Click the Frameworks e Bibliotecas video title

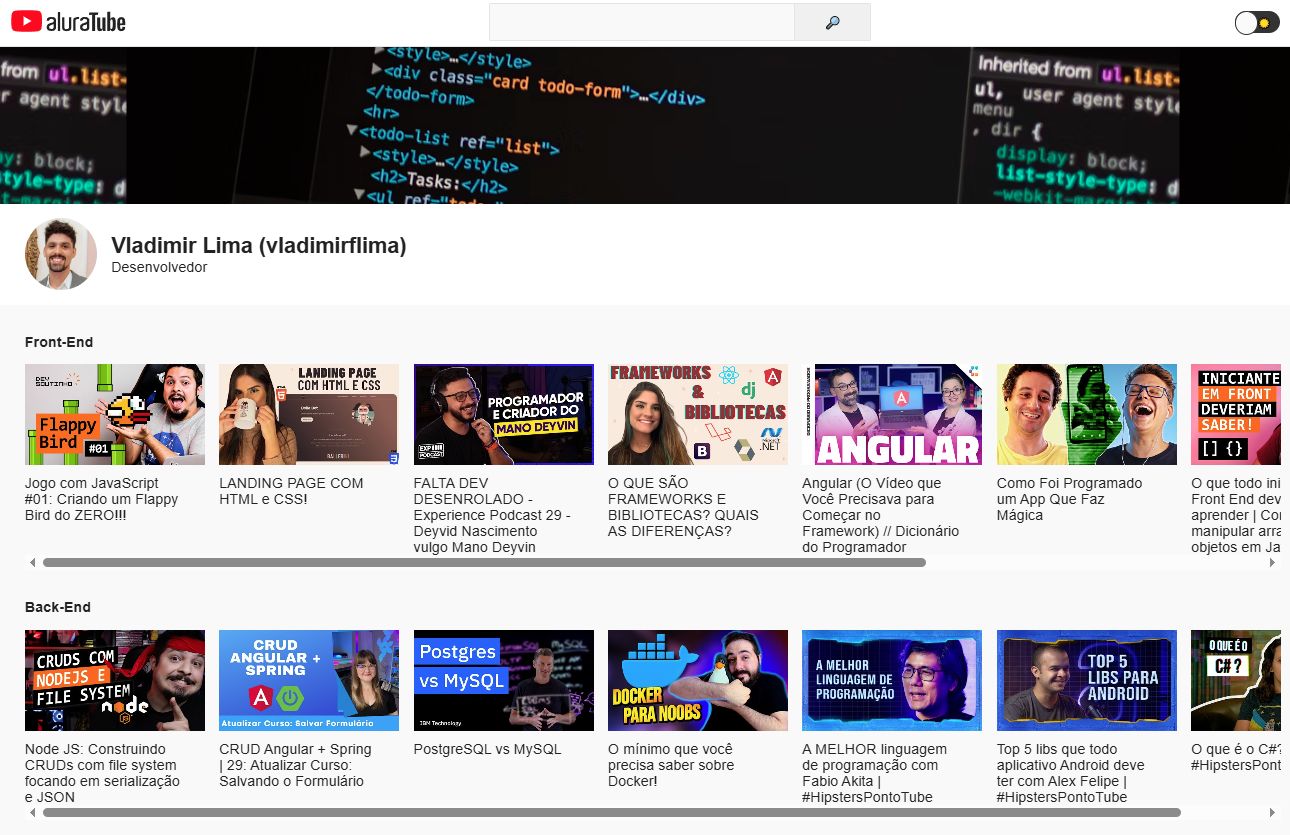[x=683, y=507]
